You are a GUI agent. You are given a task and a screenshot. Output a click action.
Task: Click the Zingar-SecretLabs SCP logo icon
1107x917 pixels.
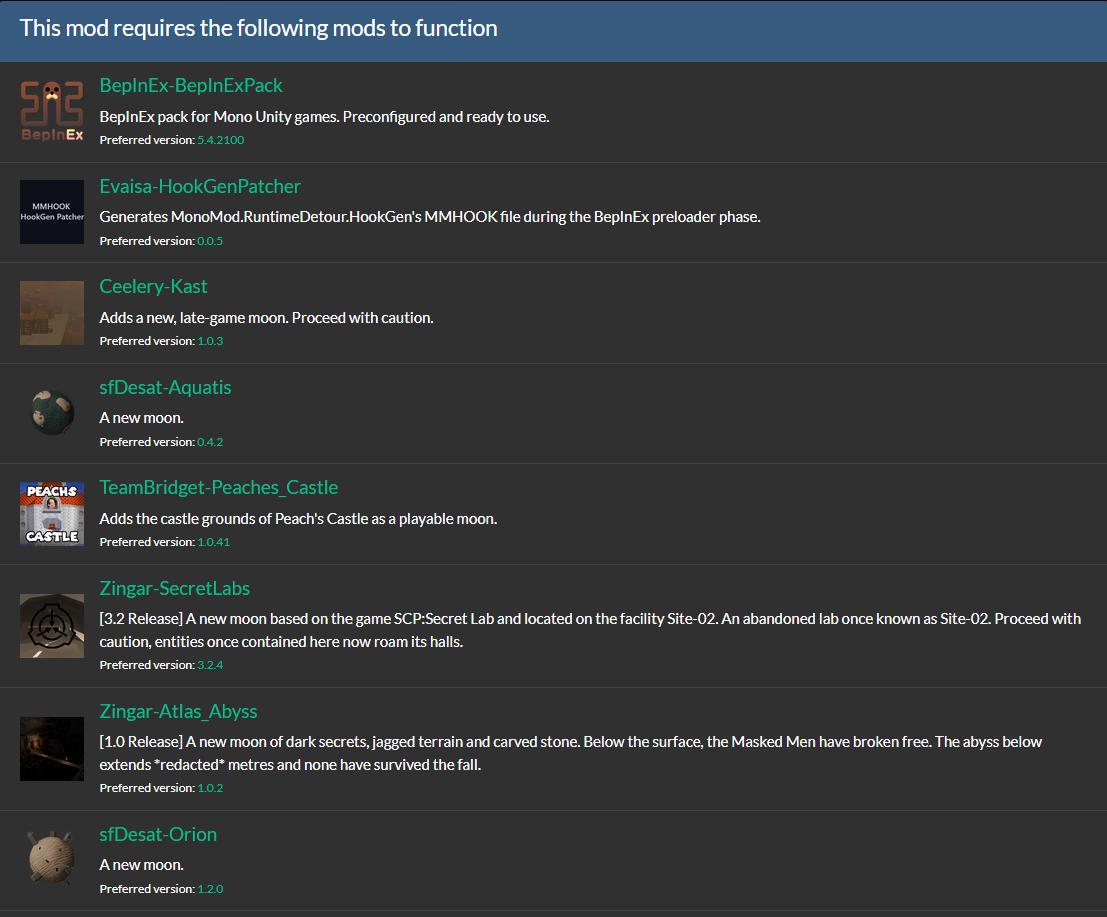pos(52,626)
